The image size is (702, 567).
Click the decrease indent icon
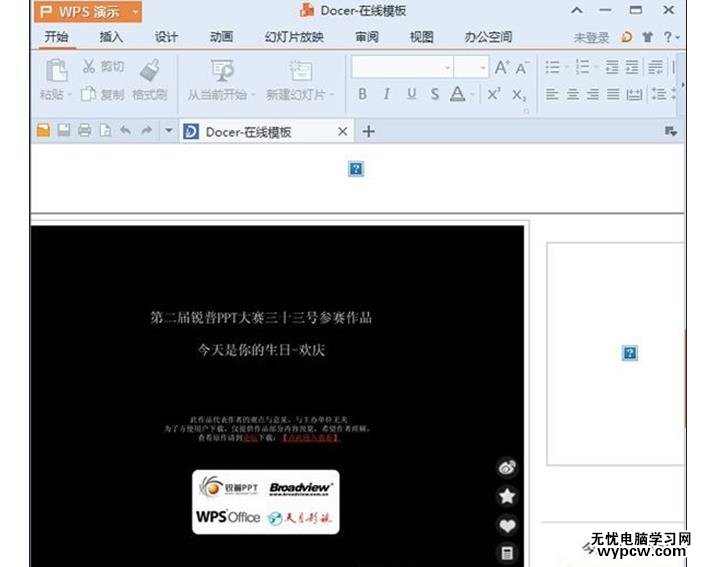pos(612,67)
